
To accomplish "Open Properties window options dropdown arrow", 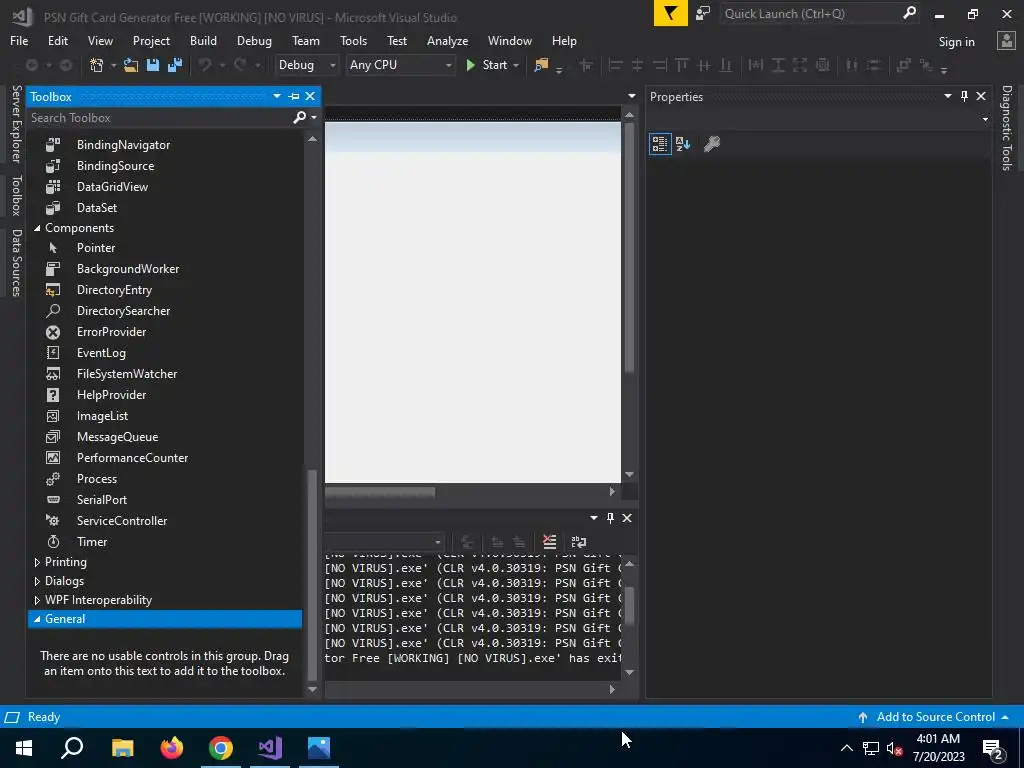I will pyautogui.click(x=948, y=96).
